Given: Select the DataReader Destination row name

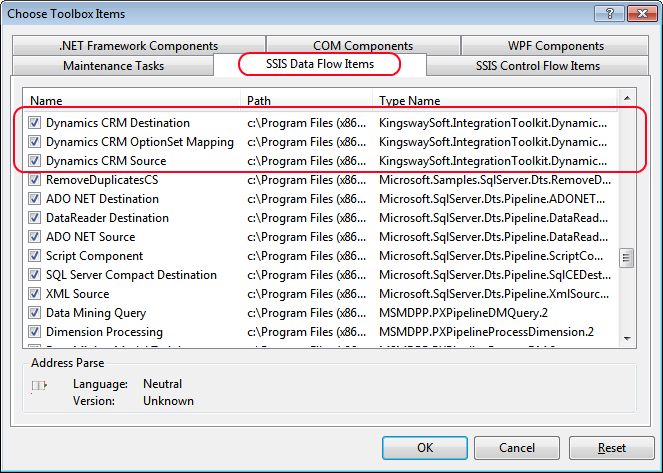Looking at the screenshot, I should (107, 218).
